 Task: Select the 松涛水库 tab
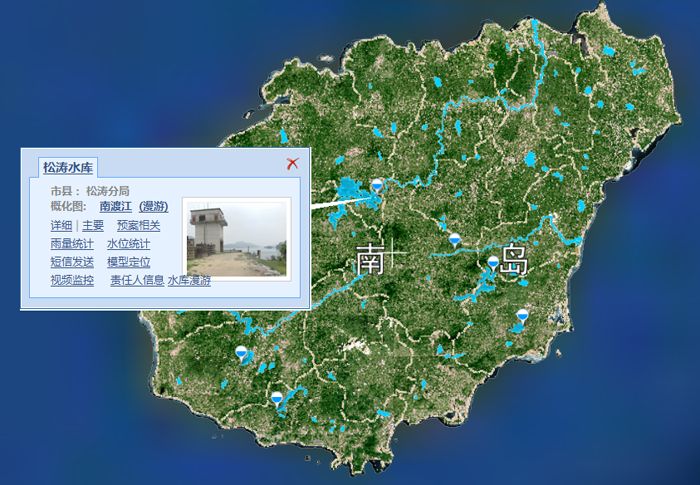[68, 168]
